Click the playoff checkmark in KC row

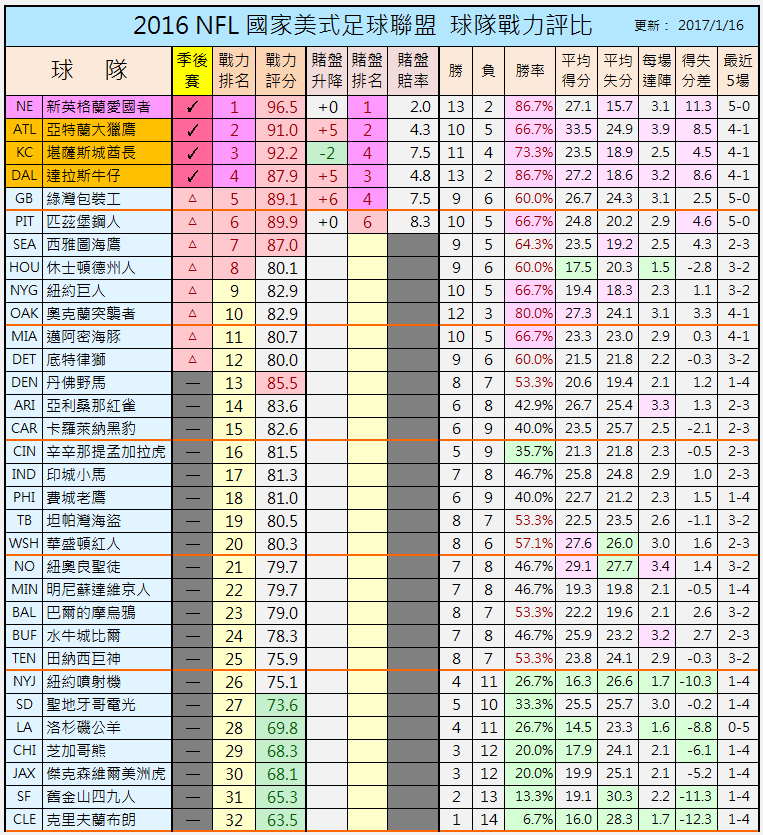192,153
